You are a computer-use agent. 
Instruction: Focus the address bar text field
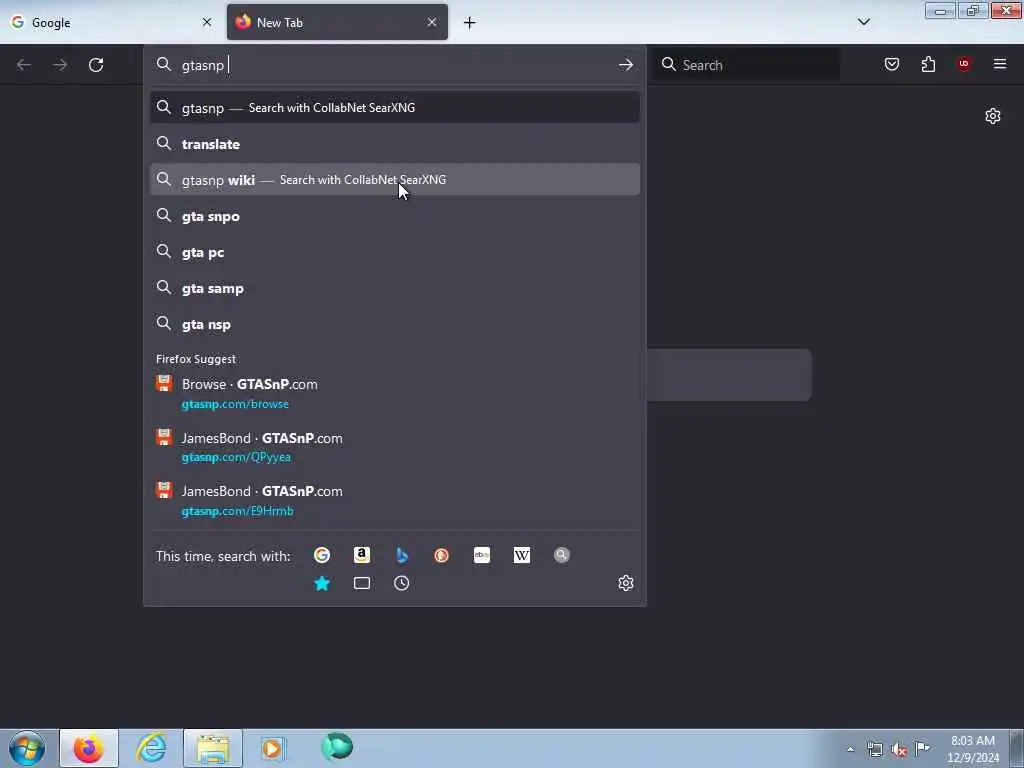(392, 65)
